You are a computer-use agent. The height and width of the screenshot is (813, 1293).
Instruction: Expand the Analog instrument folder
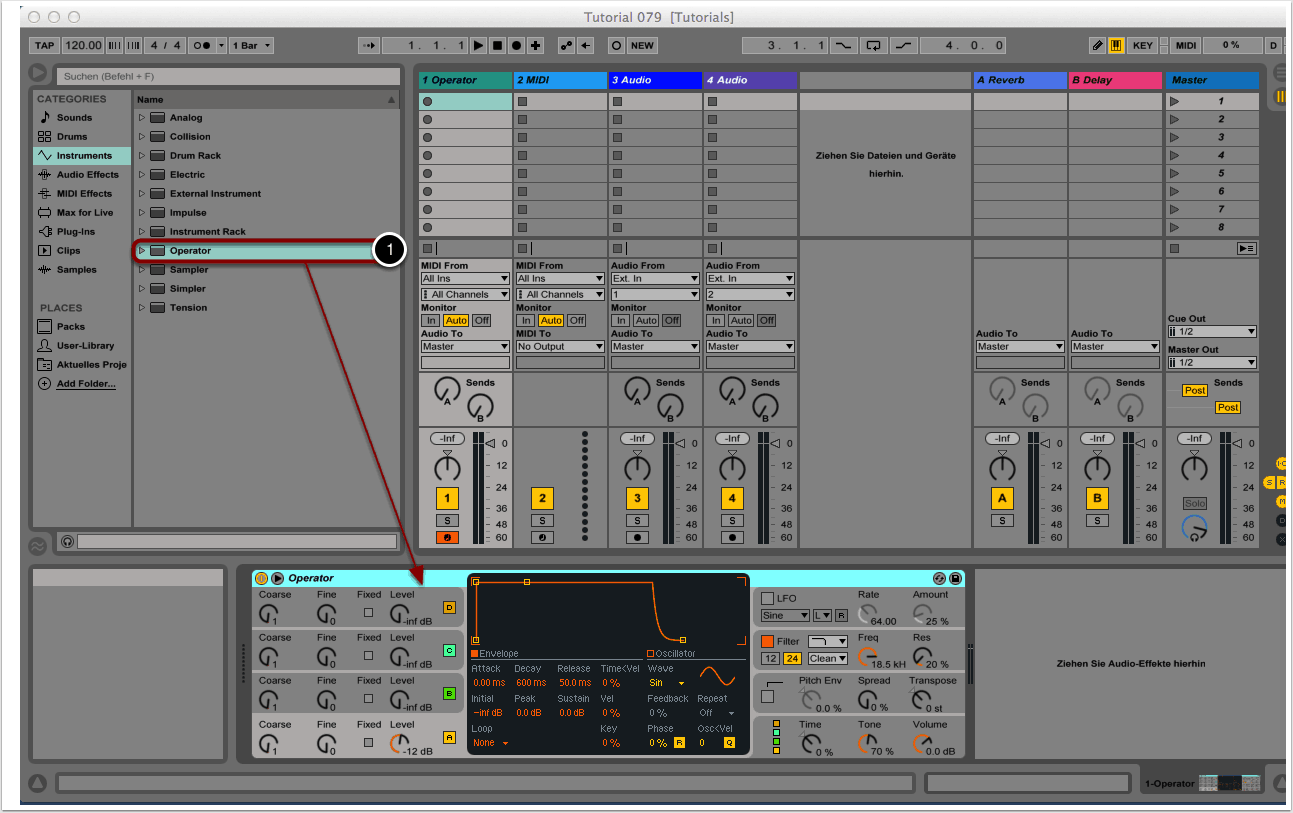click(x=142, y=118)
